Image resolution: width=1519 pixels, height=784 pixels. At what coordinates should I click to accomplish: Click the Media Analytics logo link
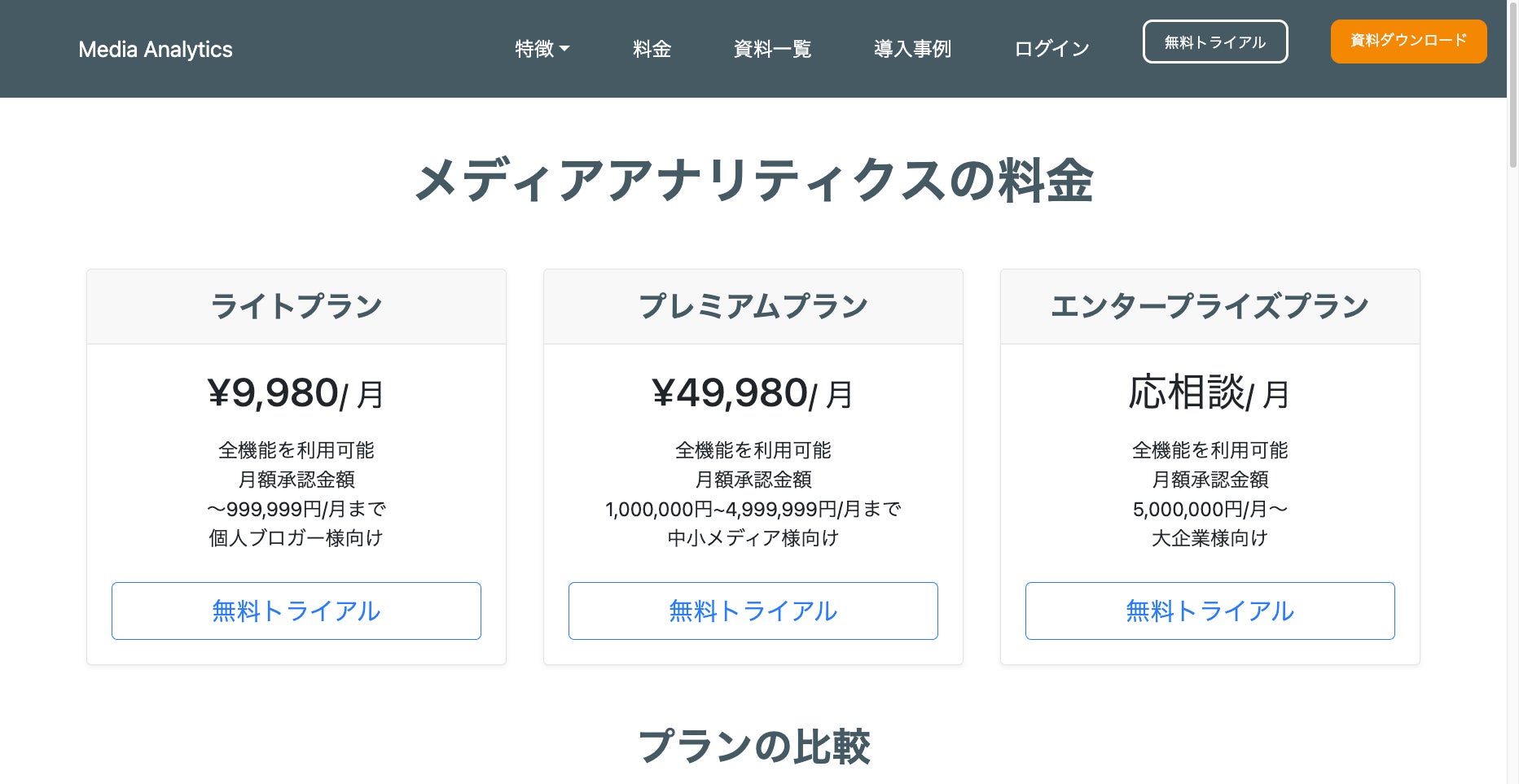pyautogui.click(x=156, y=50)
